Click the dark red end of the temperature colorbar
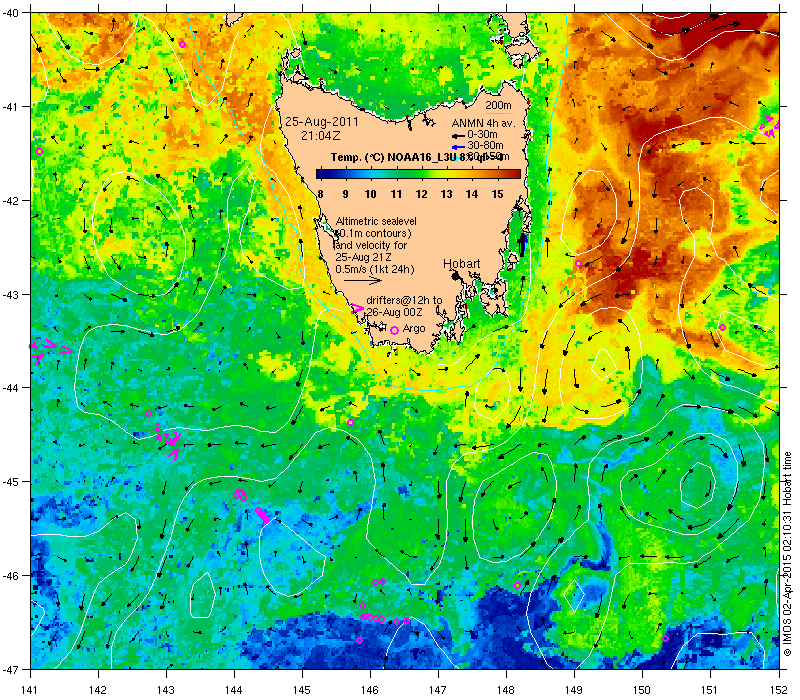This screenshot has width=800, height=700. pyautogui.click(x=517, y=174)
